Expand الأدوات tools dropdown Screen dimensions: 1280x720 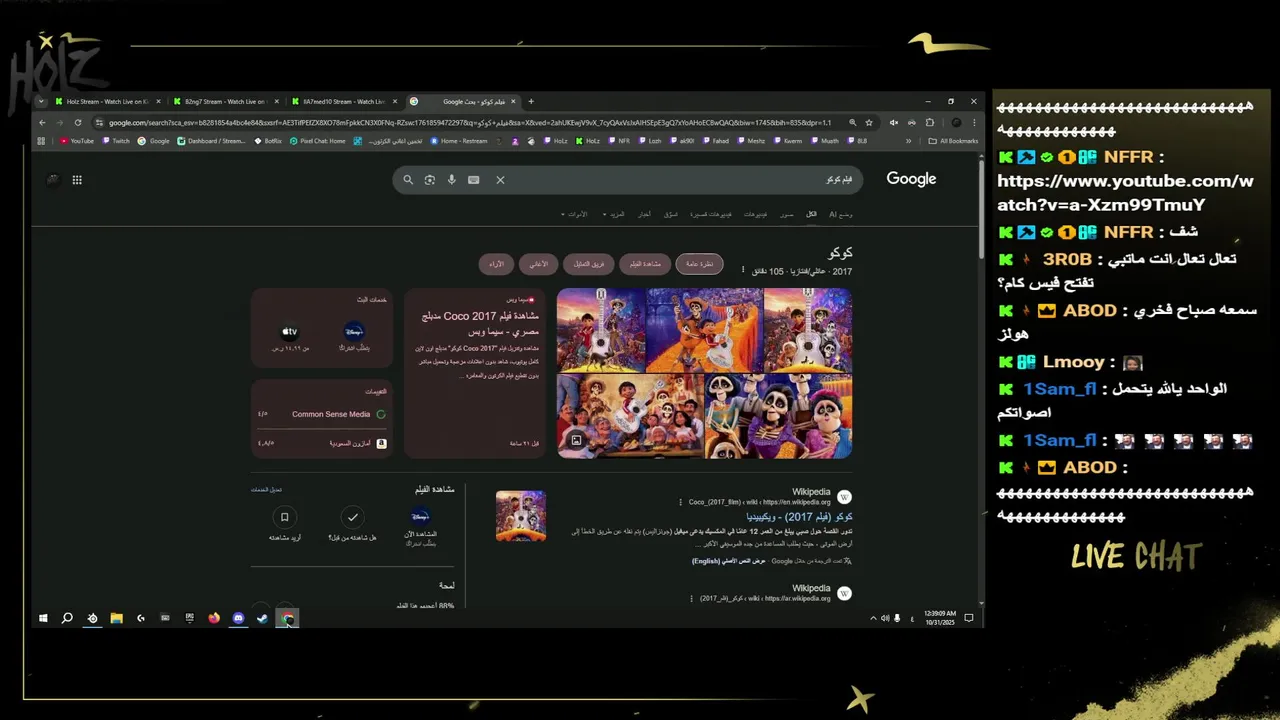pyautogui.click(x=575, y=214)
